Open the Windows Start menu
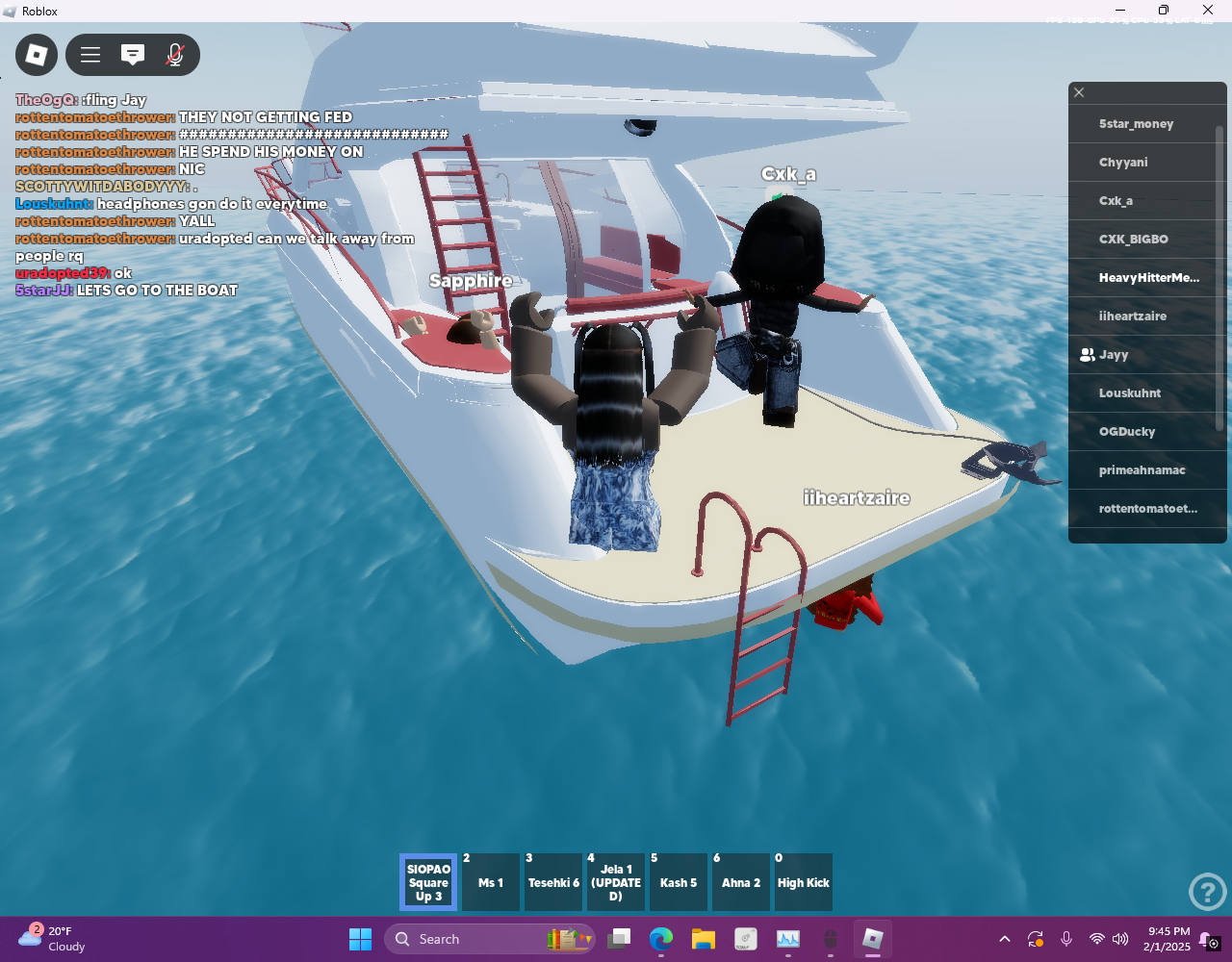This screenshot has width=1232, height=962. (360, 939)
